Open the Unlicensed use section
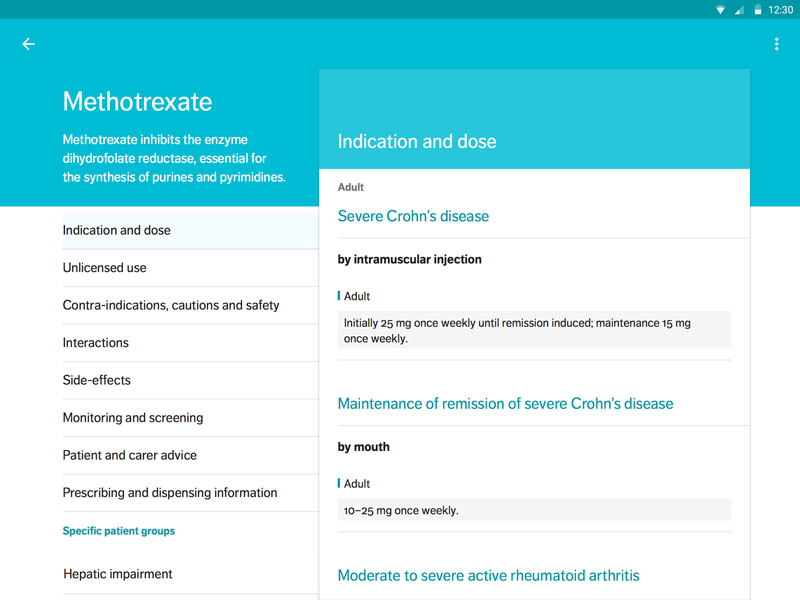This screenshot has height=600, width=800. tap(191, 268)
